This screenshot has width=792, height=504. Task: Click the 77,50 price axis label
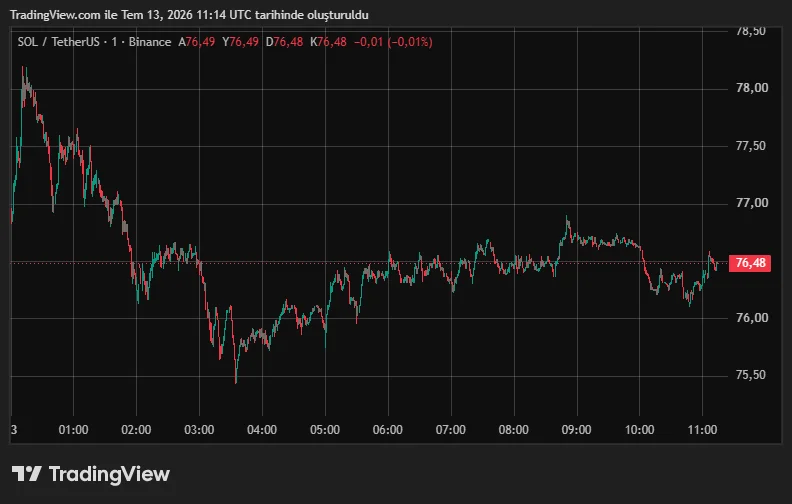pyautogui.click(x=752, y=146)
